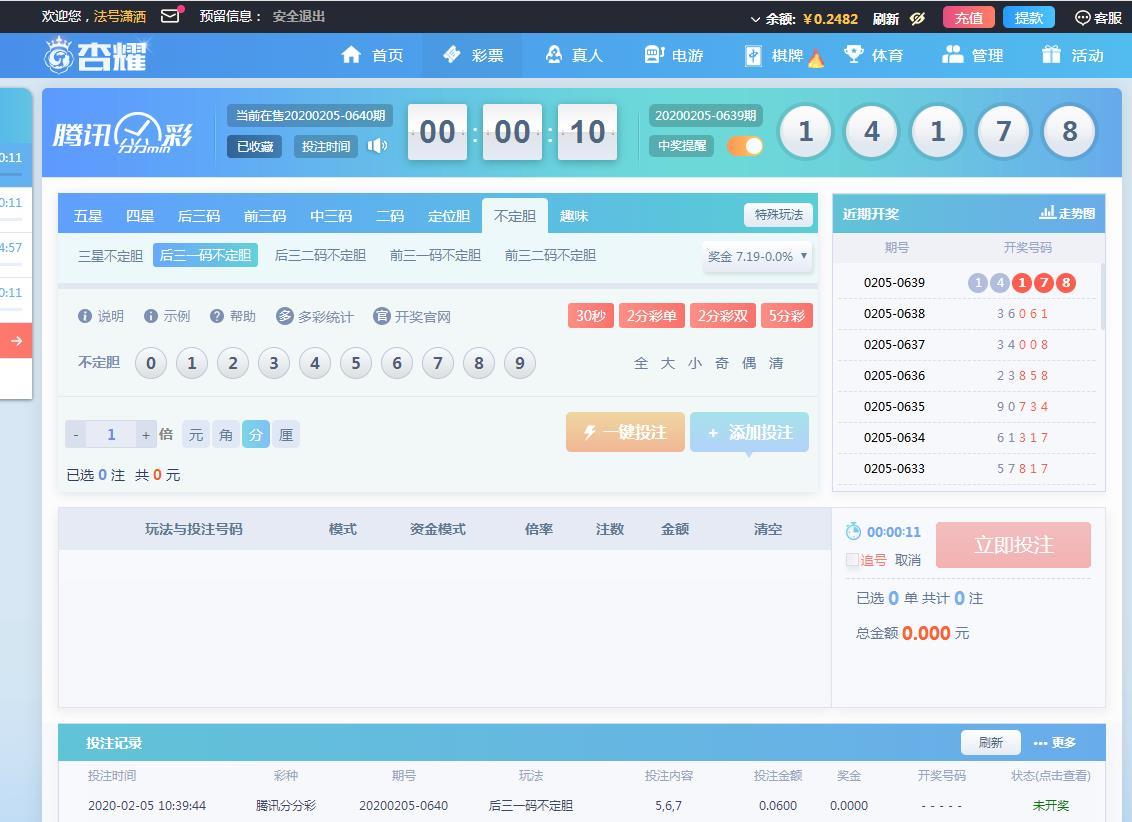
Task: Expand the 余额 balance chevron
Action: [755, 19]
